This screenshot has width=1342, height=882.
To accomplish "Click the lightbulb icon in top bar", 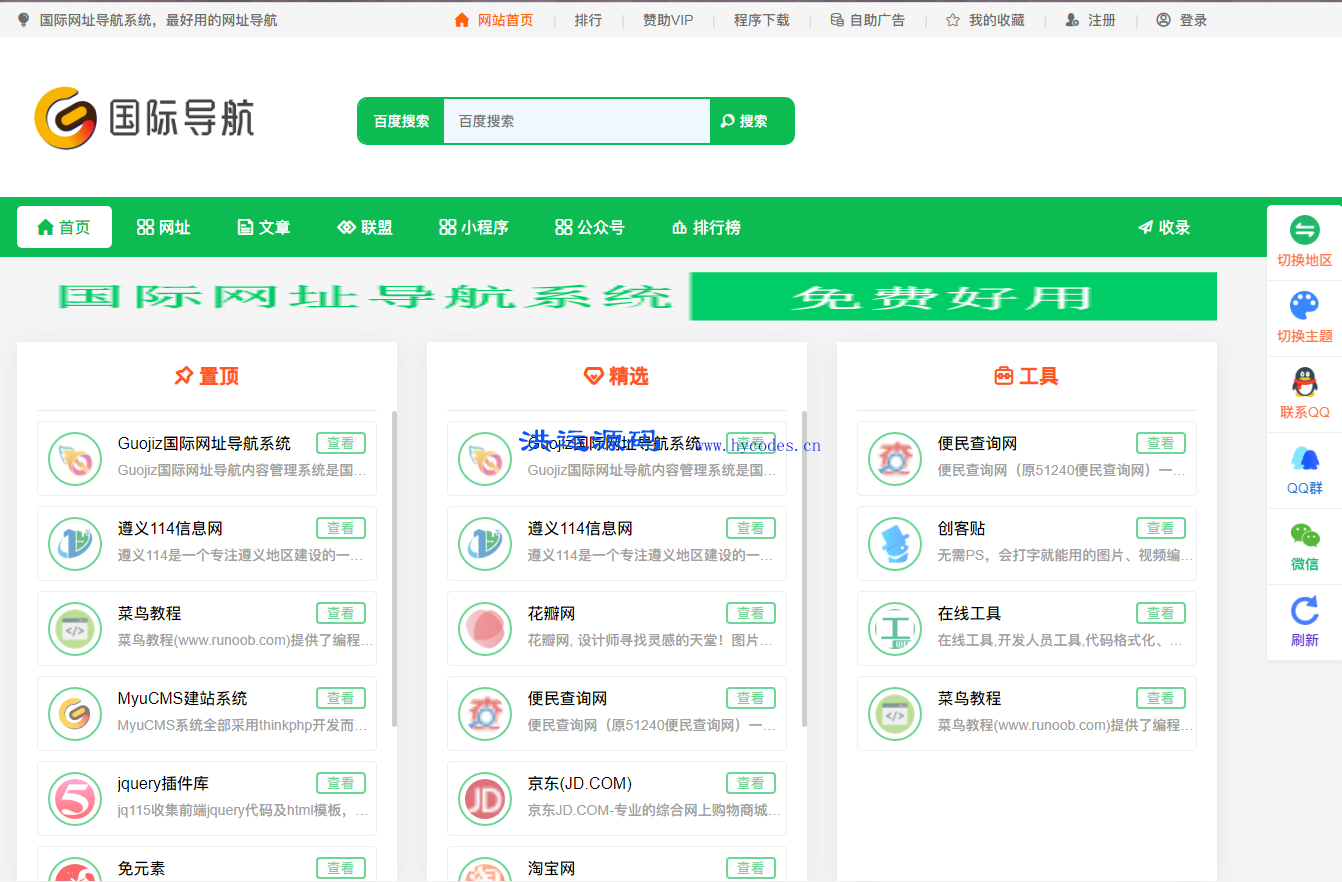I will tap(24, 20).
